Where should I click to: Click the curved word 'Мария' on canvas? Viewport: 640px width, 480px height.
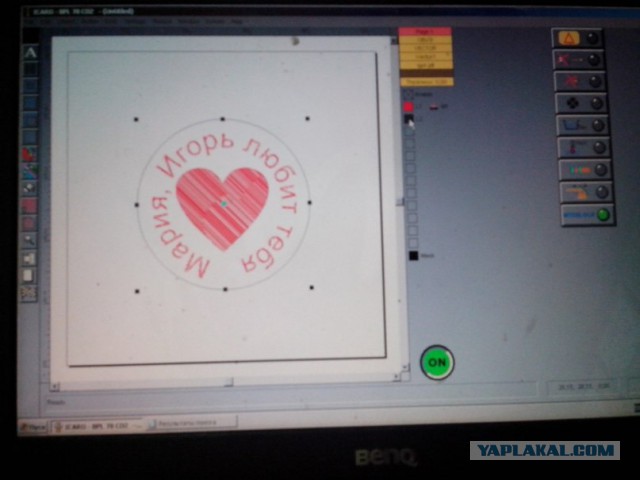[x=180, y=237]
